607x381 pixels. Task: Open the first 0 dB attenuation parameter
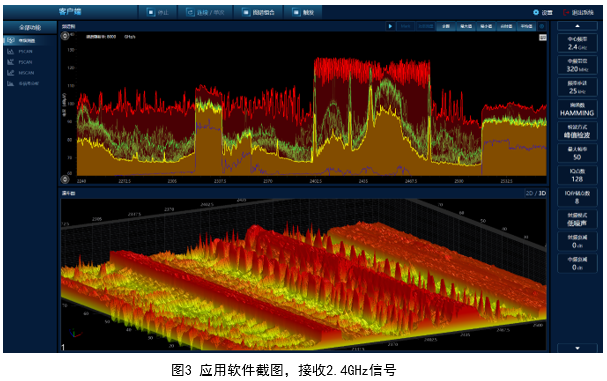577,242
